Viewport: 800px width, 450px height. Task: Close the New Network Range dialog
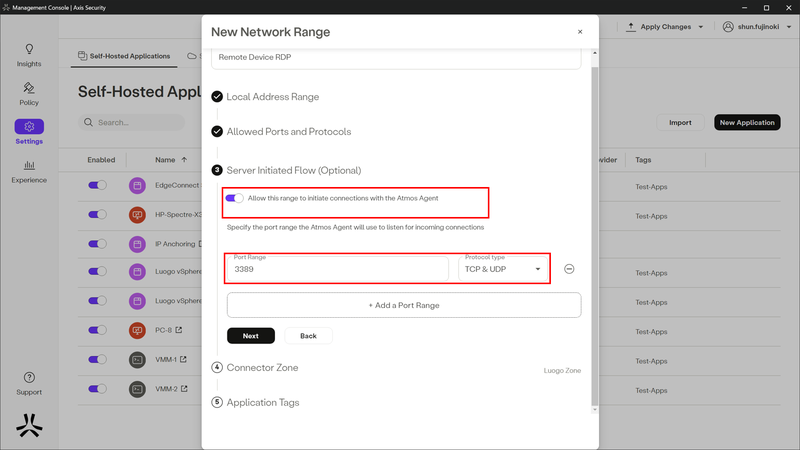pyautogui.click(x=580, y=32)
